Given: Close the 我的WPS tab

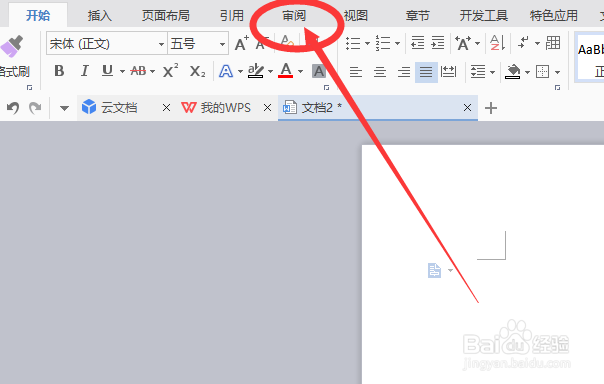Looking at the screenshot, I should (x=267, y=107).
